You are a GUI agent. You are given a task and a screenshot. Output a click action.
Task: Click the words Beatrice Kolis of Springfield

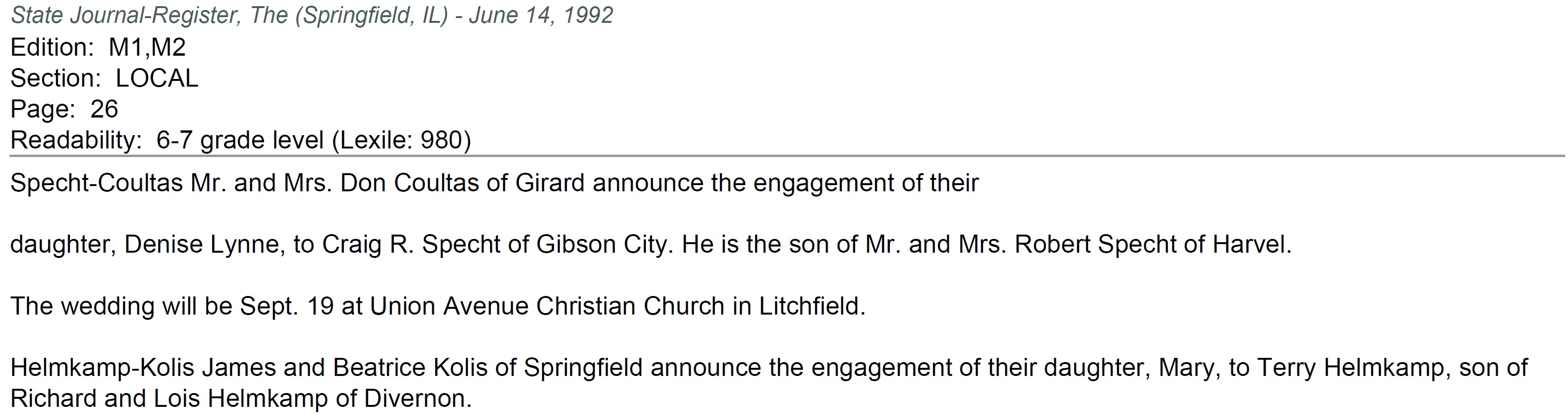487,368
